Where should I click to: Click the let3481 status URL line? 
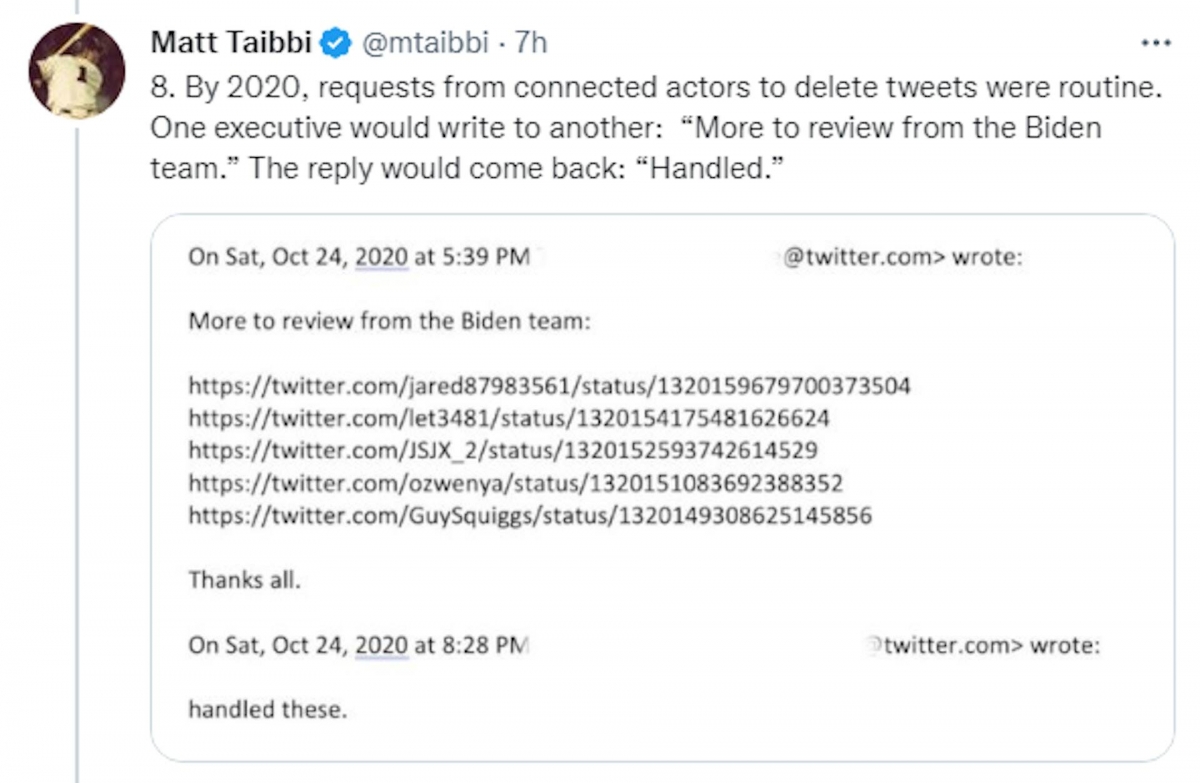(508, 418)
